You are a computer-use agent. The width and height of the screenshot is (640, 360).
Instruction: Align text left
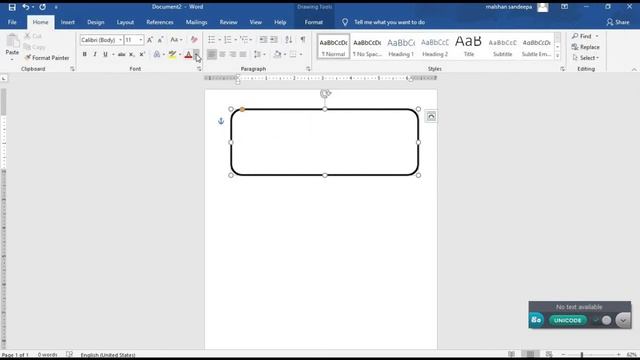point(212,54)
